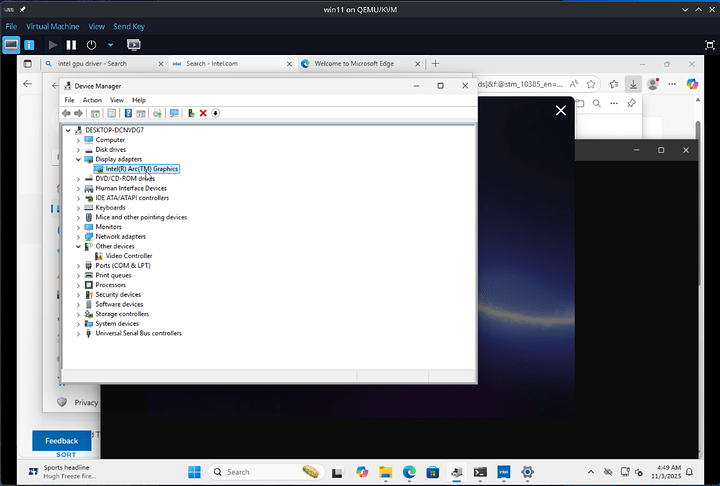Open the Virtual Machine menu
Viewport: 720px width, 486px height.
point(52,27)
